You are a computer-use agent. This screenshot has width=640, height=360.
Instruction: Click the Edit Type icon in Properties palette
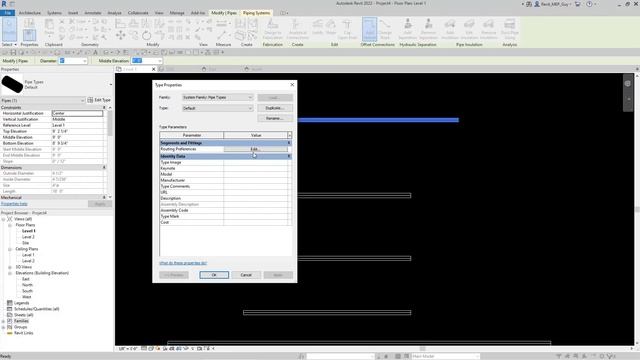[90, 100]
